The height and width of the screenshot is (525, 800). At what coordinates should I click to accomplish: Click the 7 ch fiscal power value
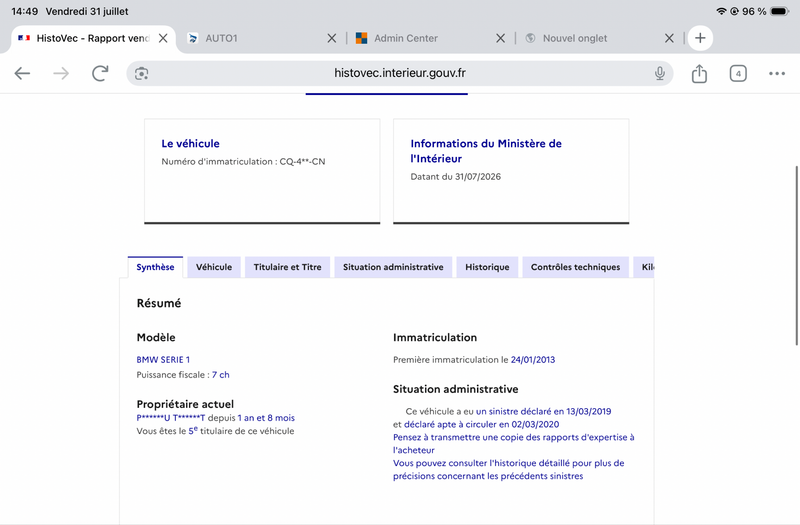pyautogui.click(x=220, y=374)
